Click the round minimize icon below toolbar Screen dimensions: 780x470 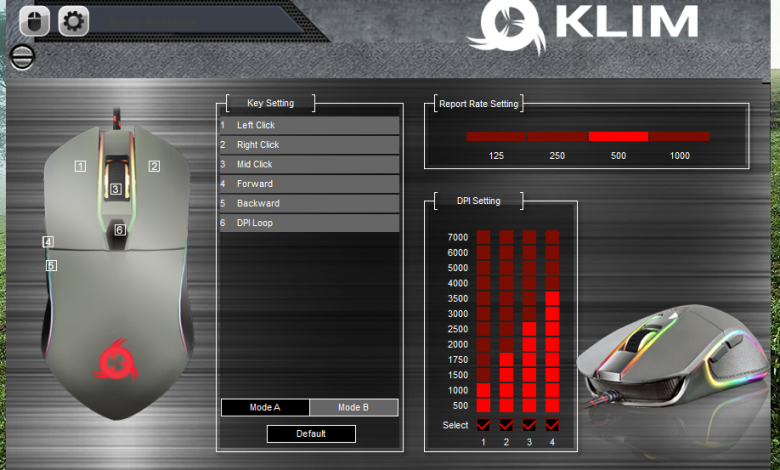[x=22, y=57]
